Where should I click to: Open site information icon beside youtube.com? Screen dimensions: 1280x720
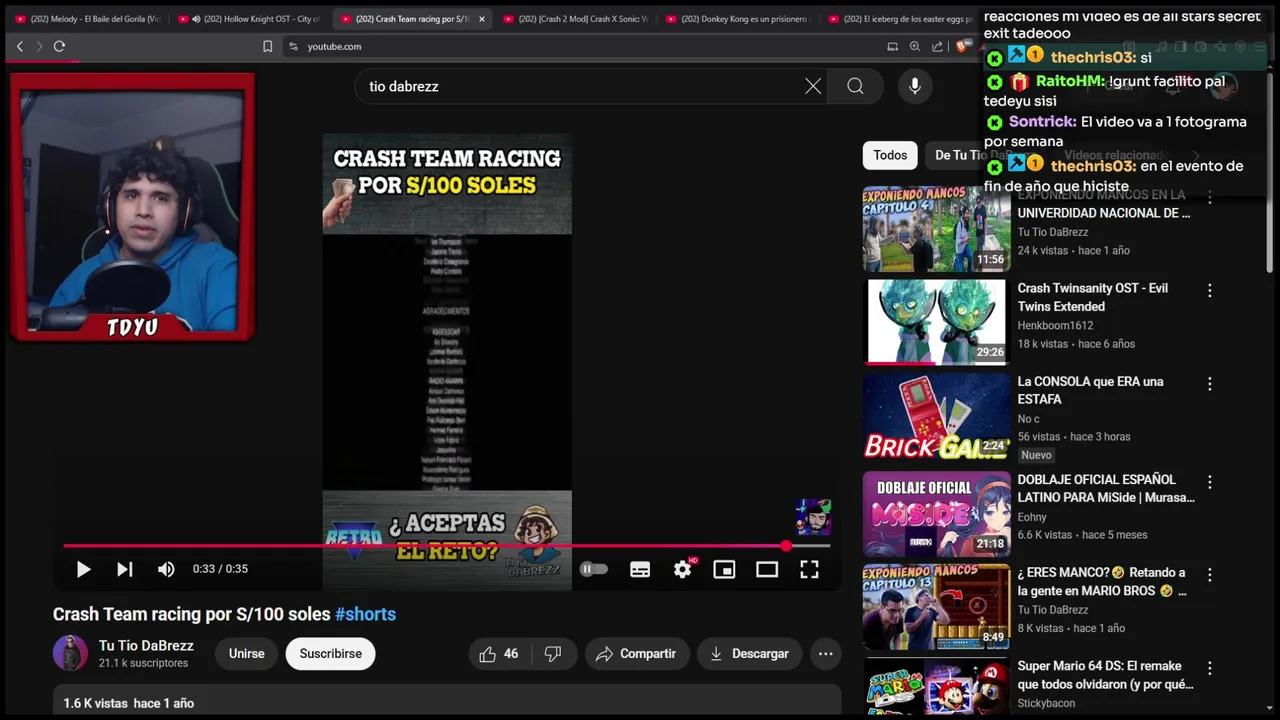[293, 46]
